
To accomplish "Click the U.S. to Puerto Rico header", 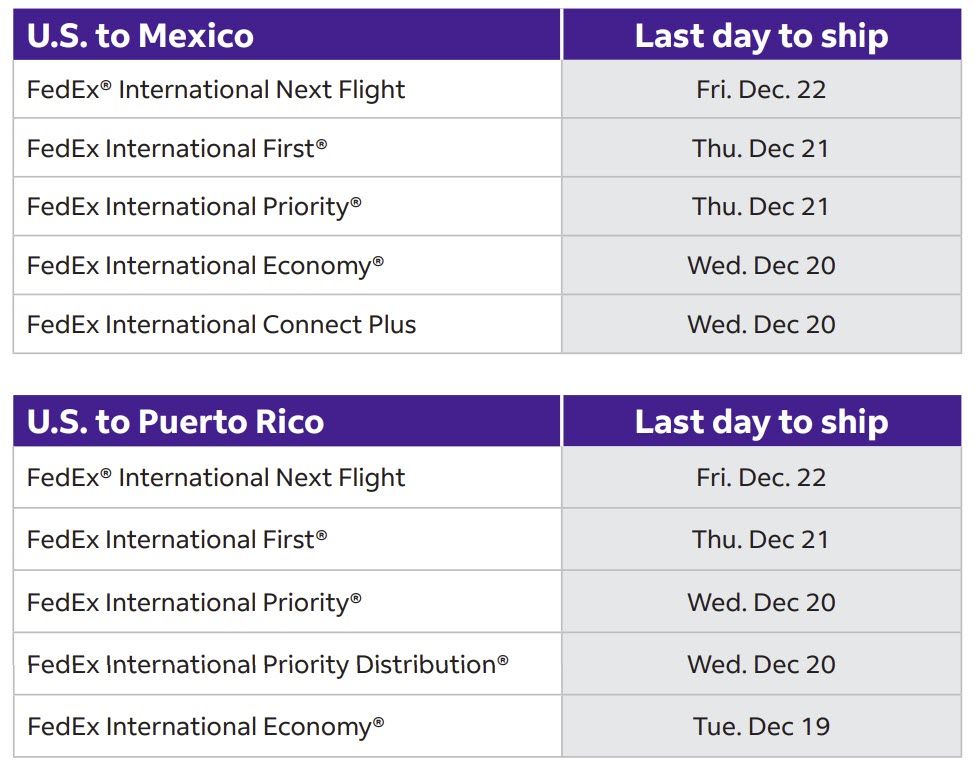I will (175, 422).
